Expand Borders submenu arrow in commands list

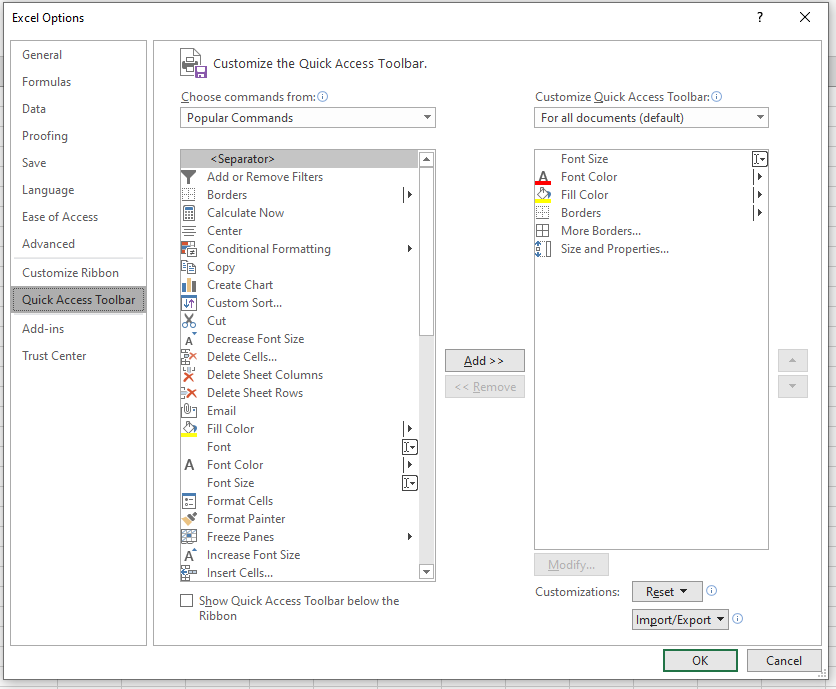click(x=408, y=195)
